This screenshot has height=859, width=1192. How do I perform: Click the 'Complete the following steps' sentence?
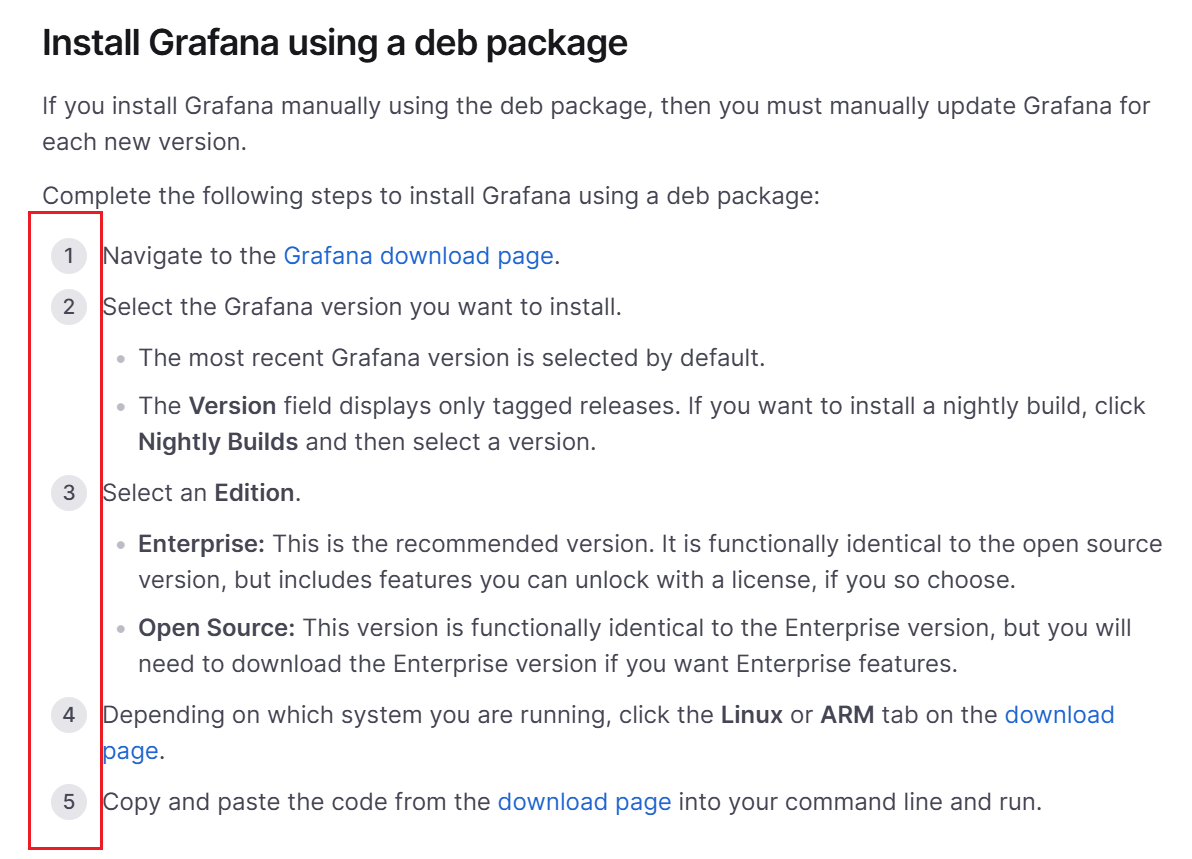coord(430,195)
